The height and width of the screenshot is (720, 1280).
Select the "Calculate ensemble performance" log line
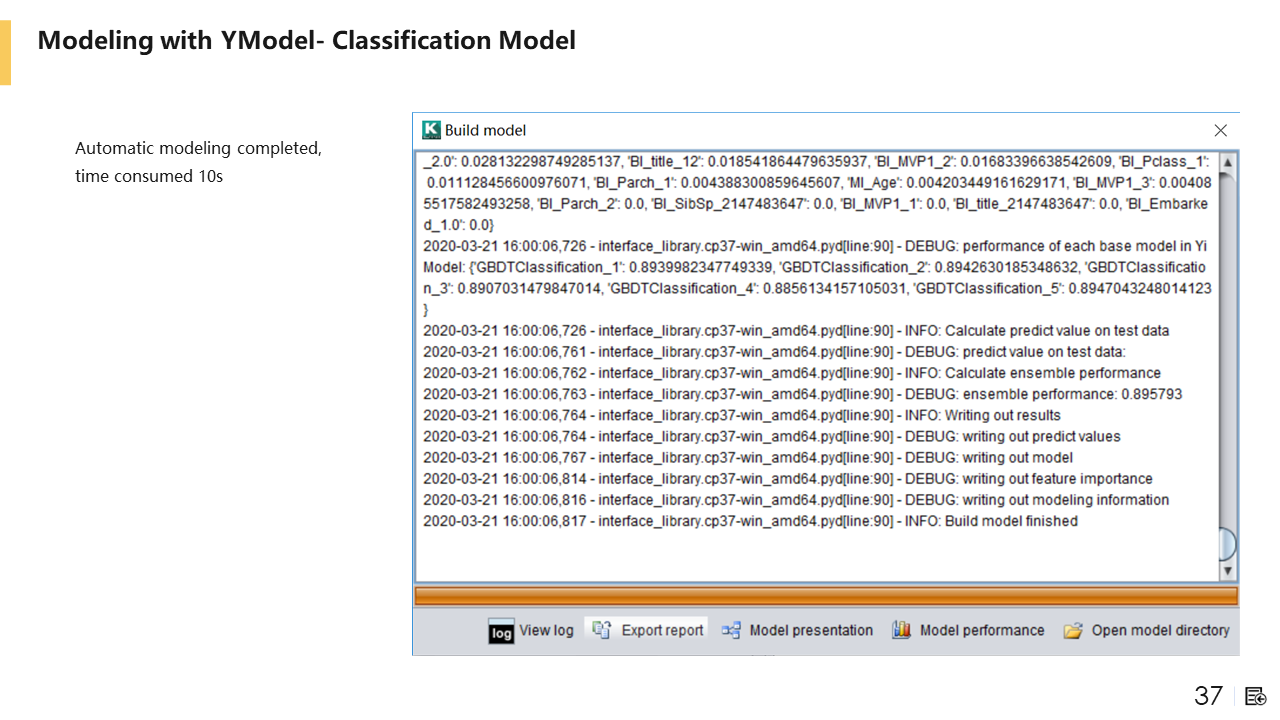(x=792, y=374)
